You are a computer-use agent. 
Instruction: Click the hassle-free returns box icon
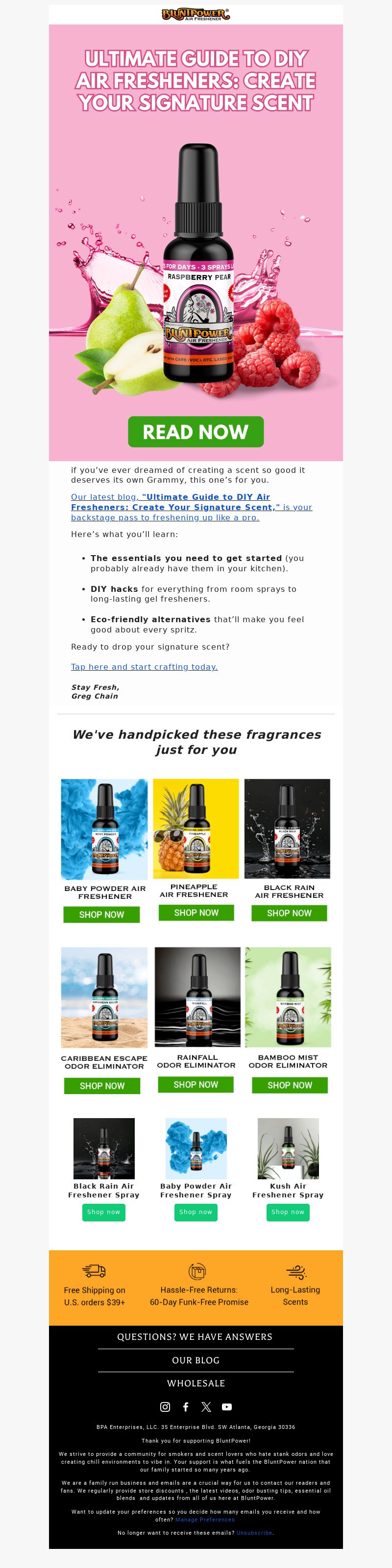pos(197,1271)
